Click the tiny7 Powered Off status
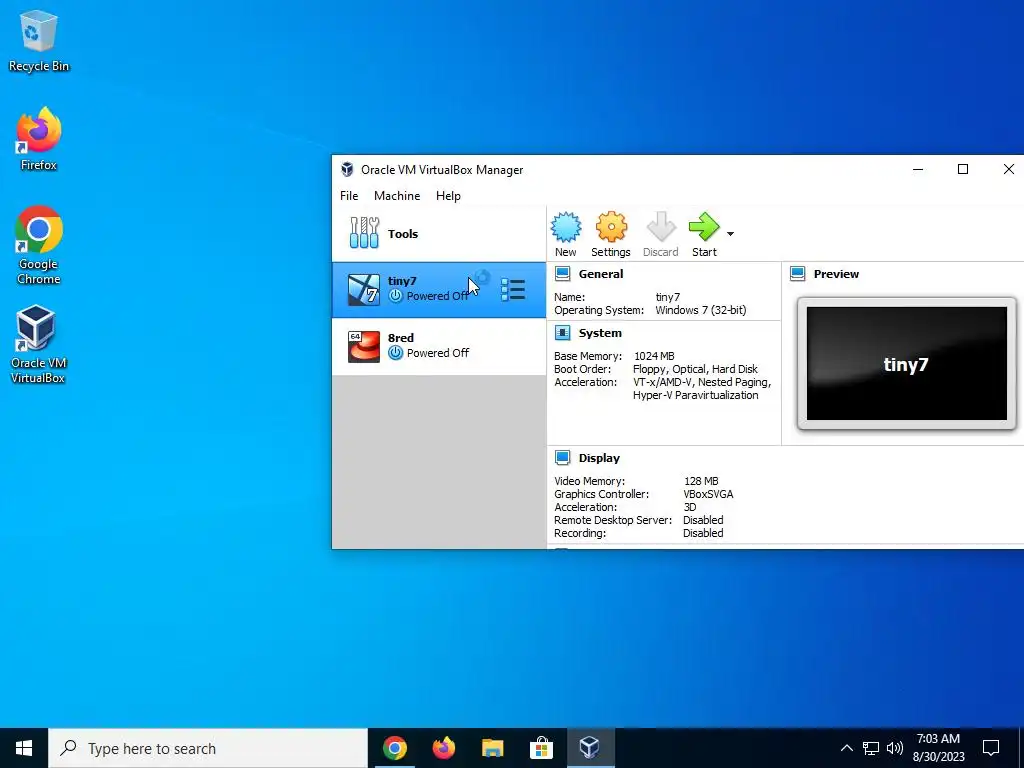Viewport: 1024px width, 768px height. click(x=429, y=296)
